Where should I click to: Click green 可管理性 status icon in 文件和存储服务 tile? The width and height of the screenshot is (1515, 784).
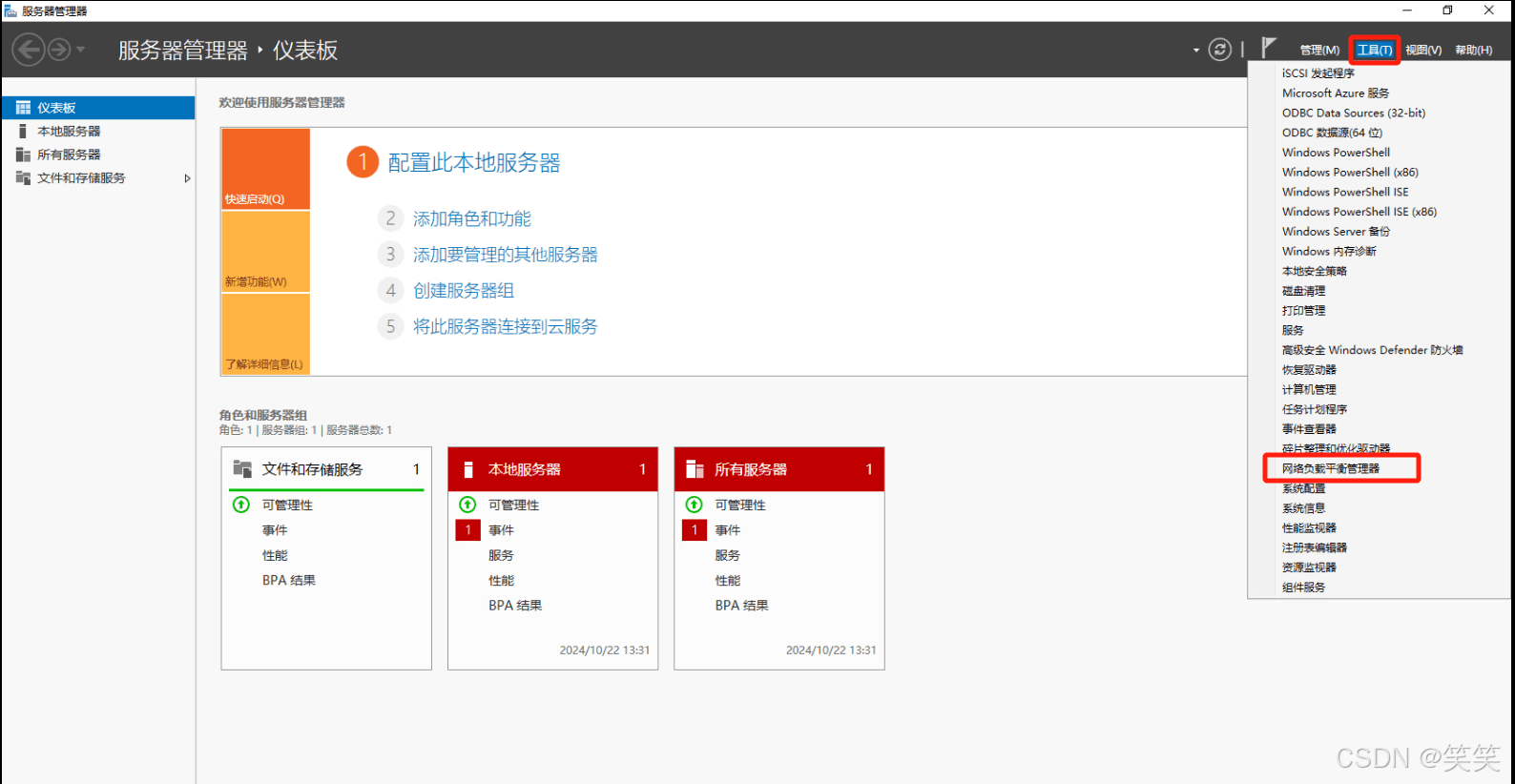pyautogui.click(x=241, y=505)
